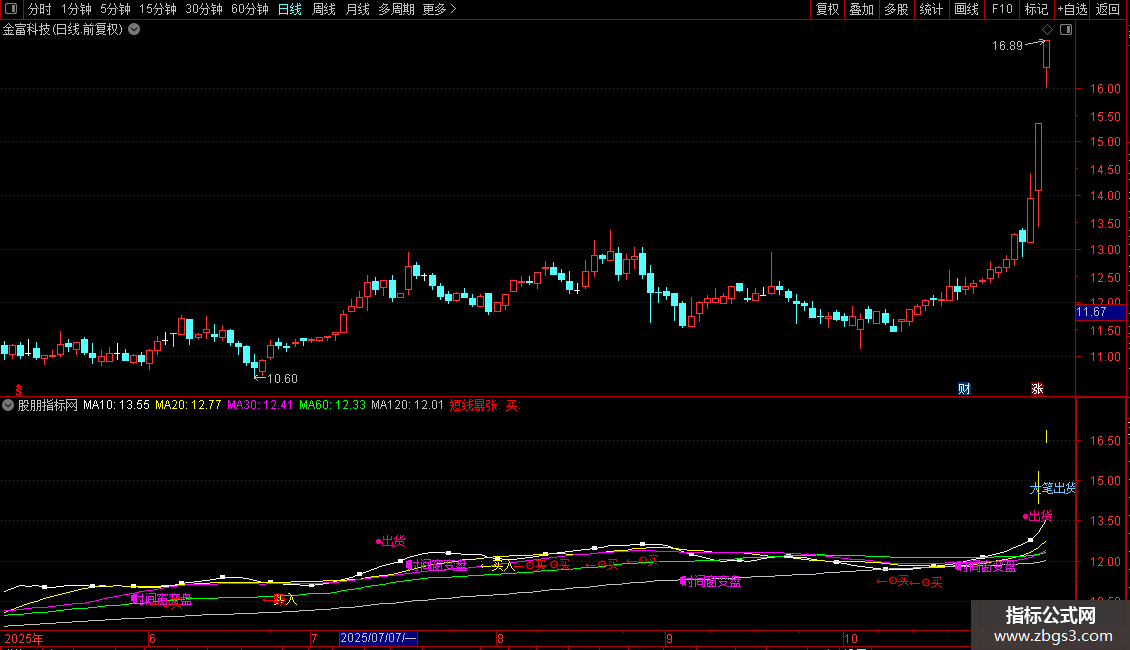Image resolution: width=1130 pixels, height=650 pixels.
Task: Switch to 月线 monthly chart
Action: click(357, 9)
